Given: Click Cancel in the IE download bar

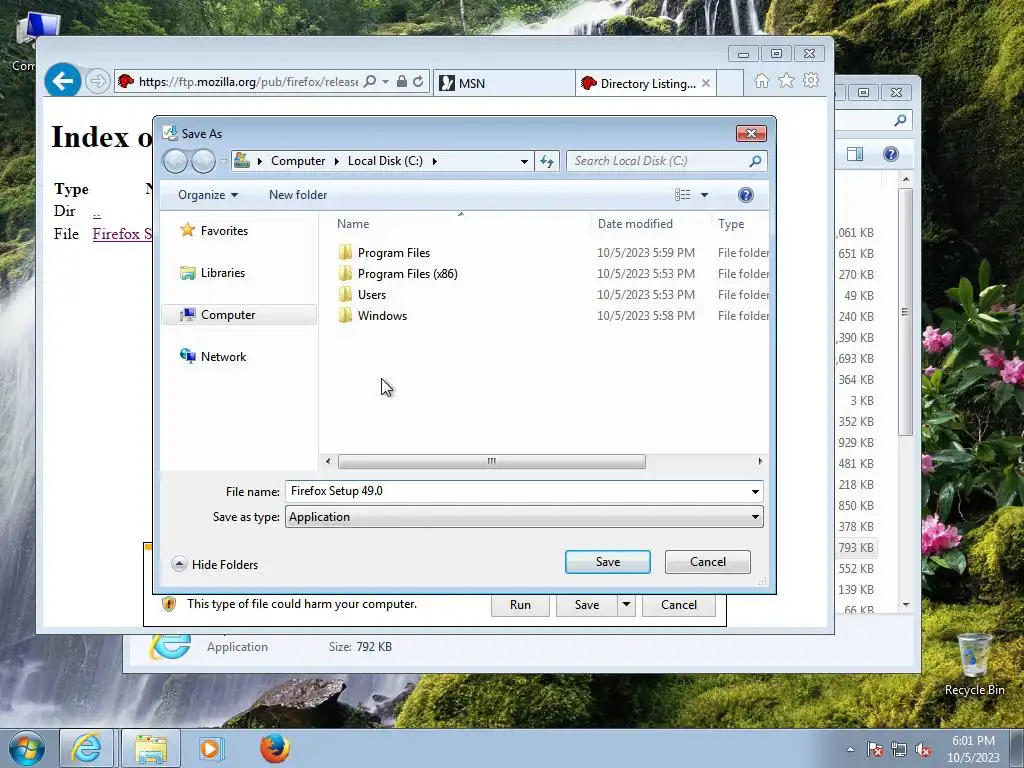Looking at the screenshot, I should click(x=679, y=605).
